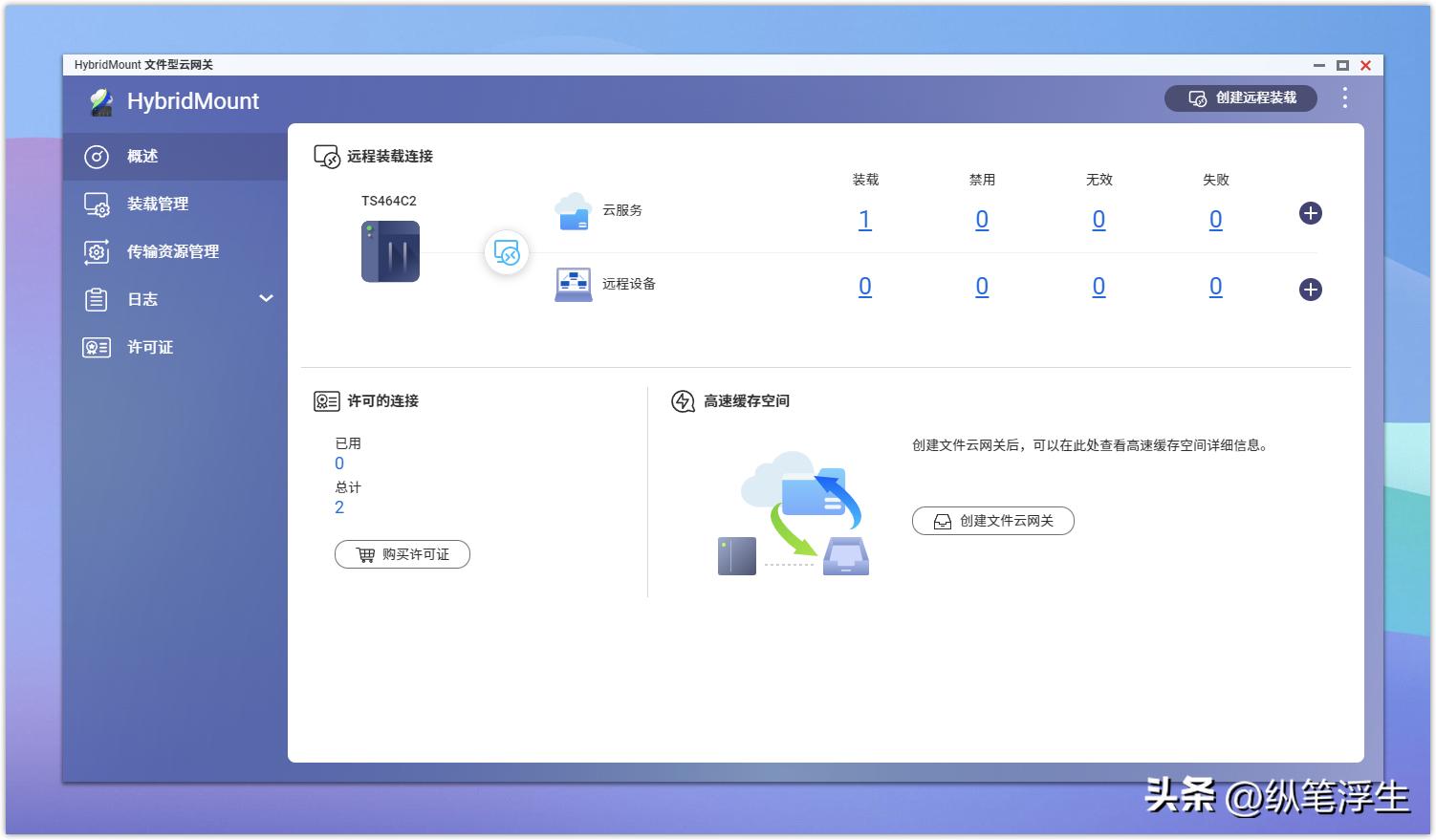The image size is (1436, 840).
Task: Click the 高速缓存空间 lightning icon
Action: [682, 400]
